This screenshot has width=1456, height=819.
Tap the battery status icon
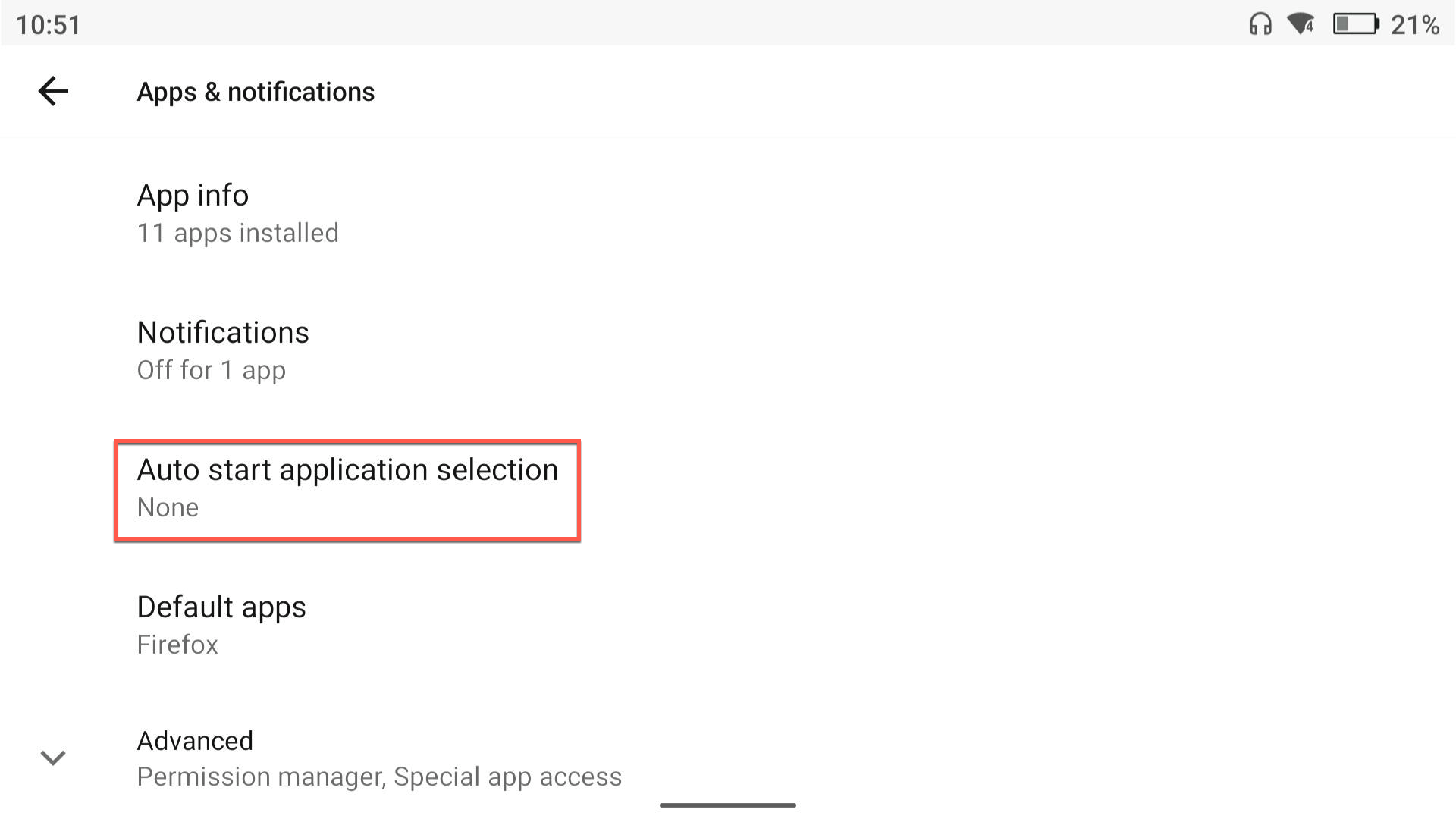[1356, 24]
